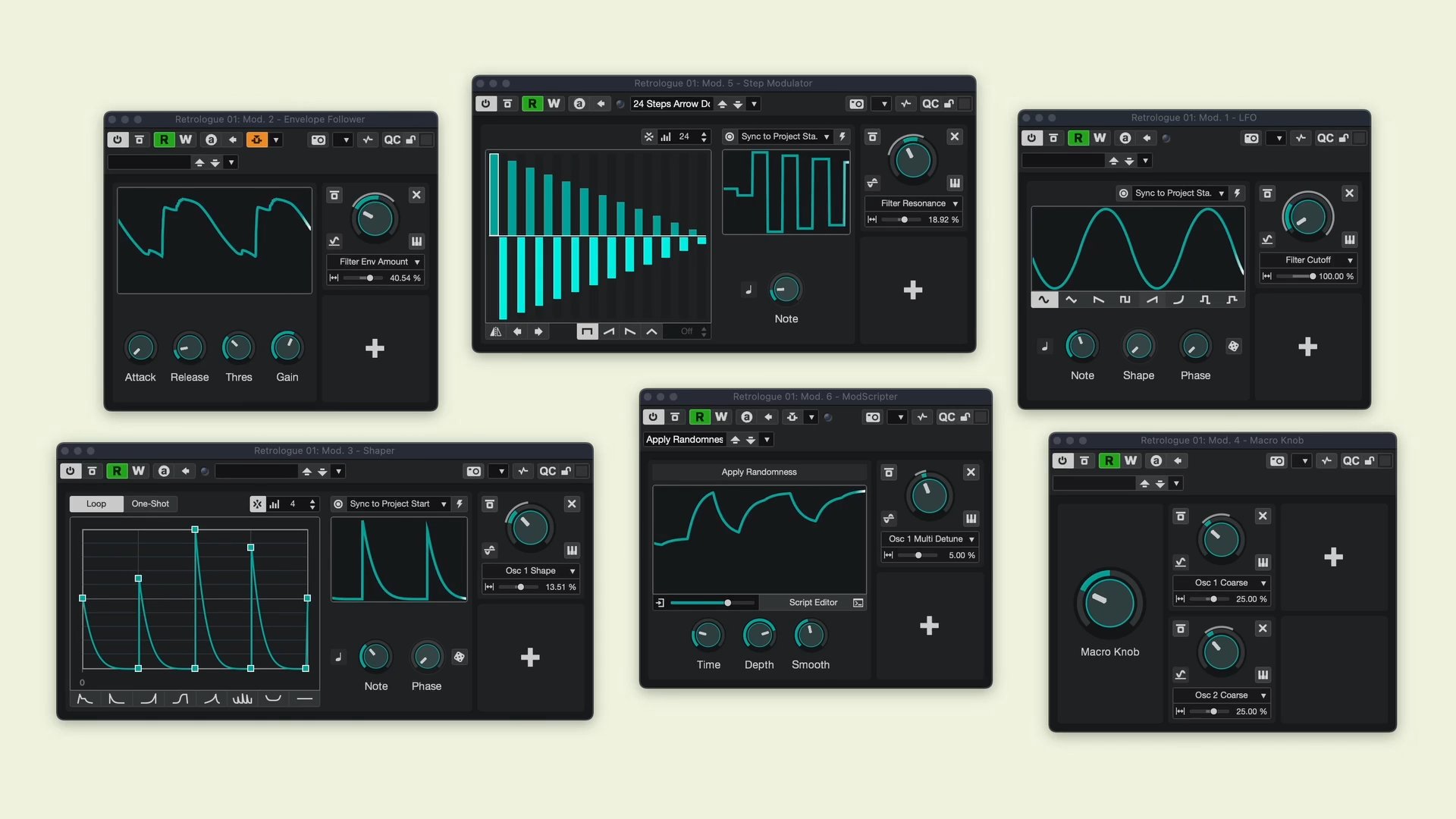
Task: Select the ramp-up step shape
Action: 609,331
